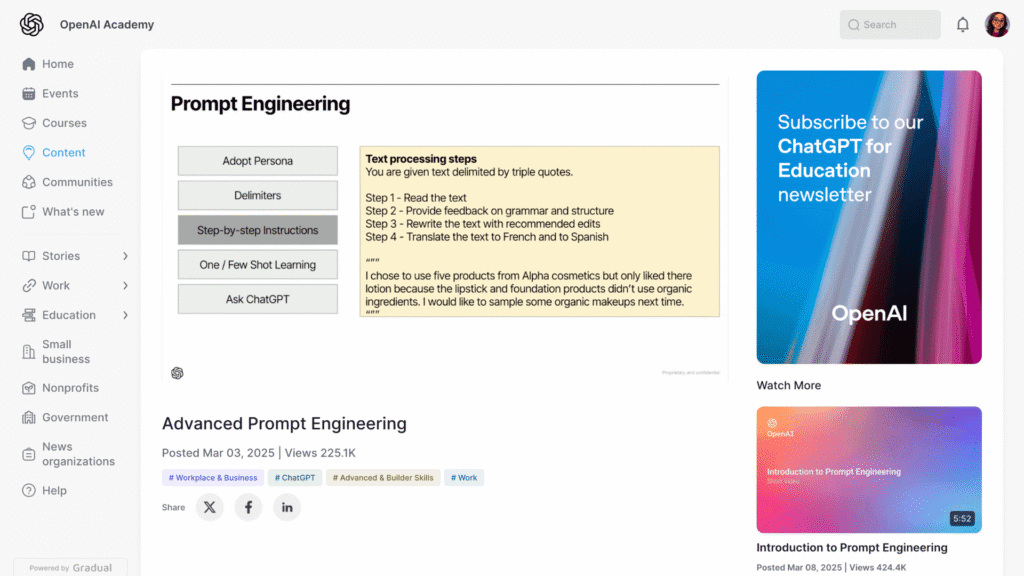The image size is (1024, 576).
Task: Open Communities section
Action: click(77, 182)
